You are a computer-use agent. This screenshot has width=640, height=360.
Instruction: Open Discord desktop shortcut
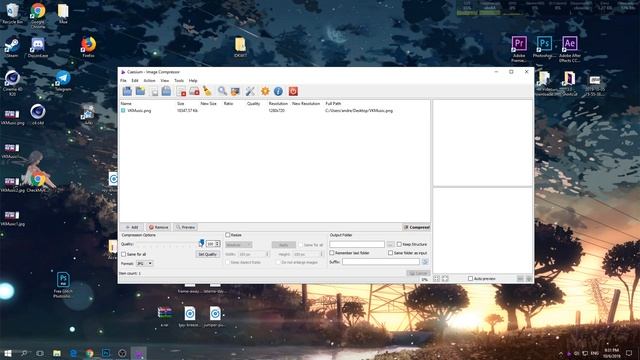click(38, 47)
